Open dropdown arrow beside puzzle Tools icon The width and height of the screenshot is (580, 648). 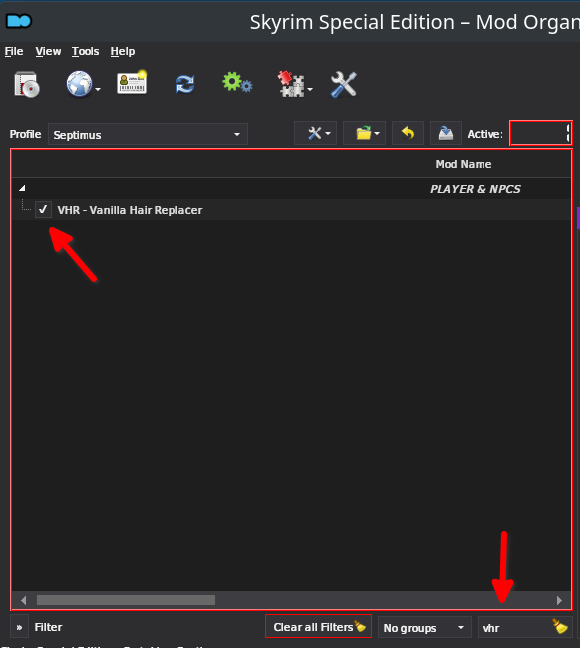(x=310, y=90)
